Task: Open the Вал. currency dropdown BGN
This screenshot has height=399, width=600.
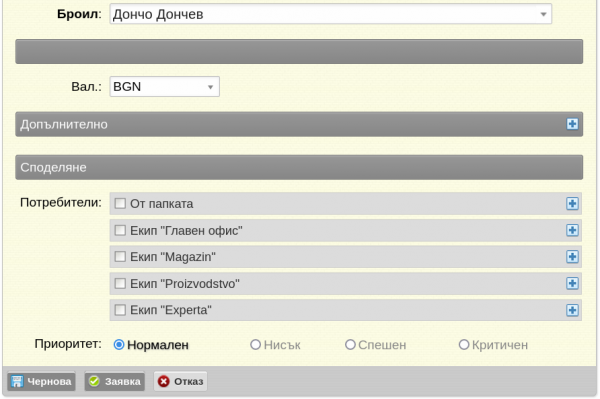Action: coord(165,86)
